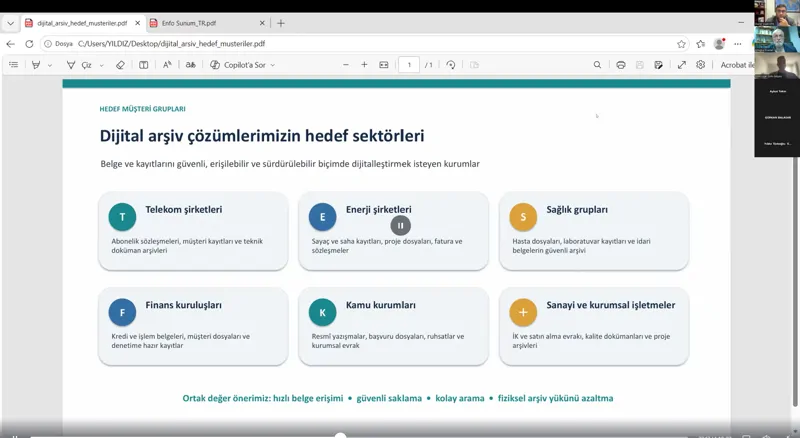Reload the page
The image size is (800, 438).
pyautogui.click(x=29, y=44)
